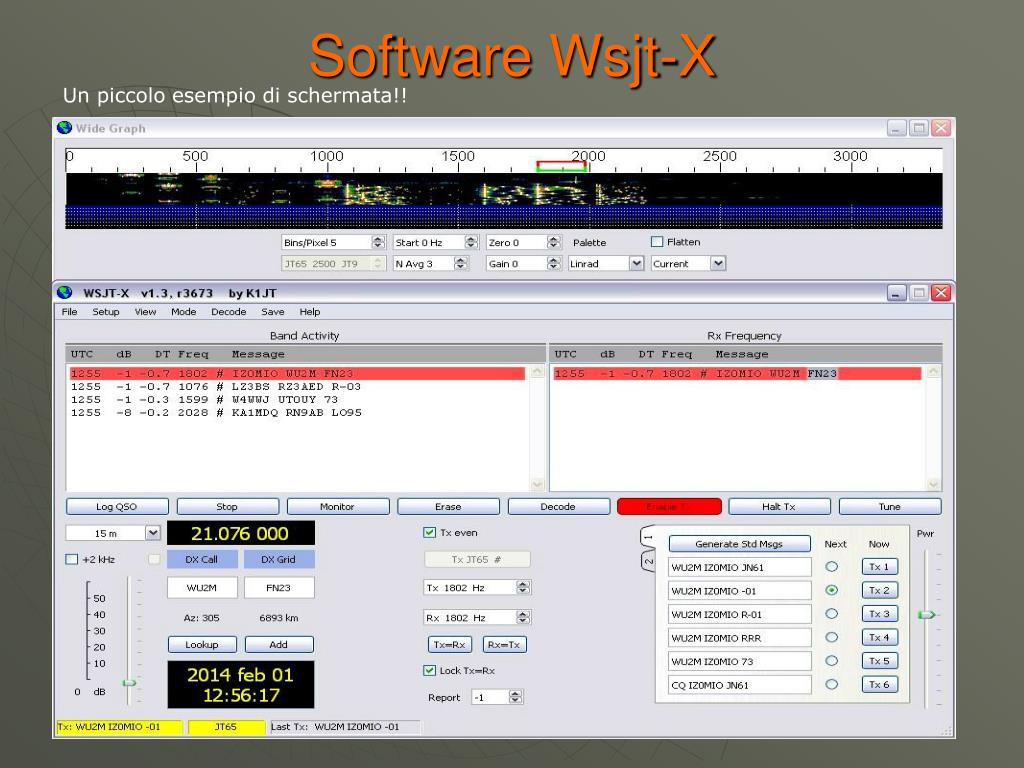Click the dB audio level slider handle
The width and height of the screenshot is (1024, 768).
pos(129,682)
